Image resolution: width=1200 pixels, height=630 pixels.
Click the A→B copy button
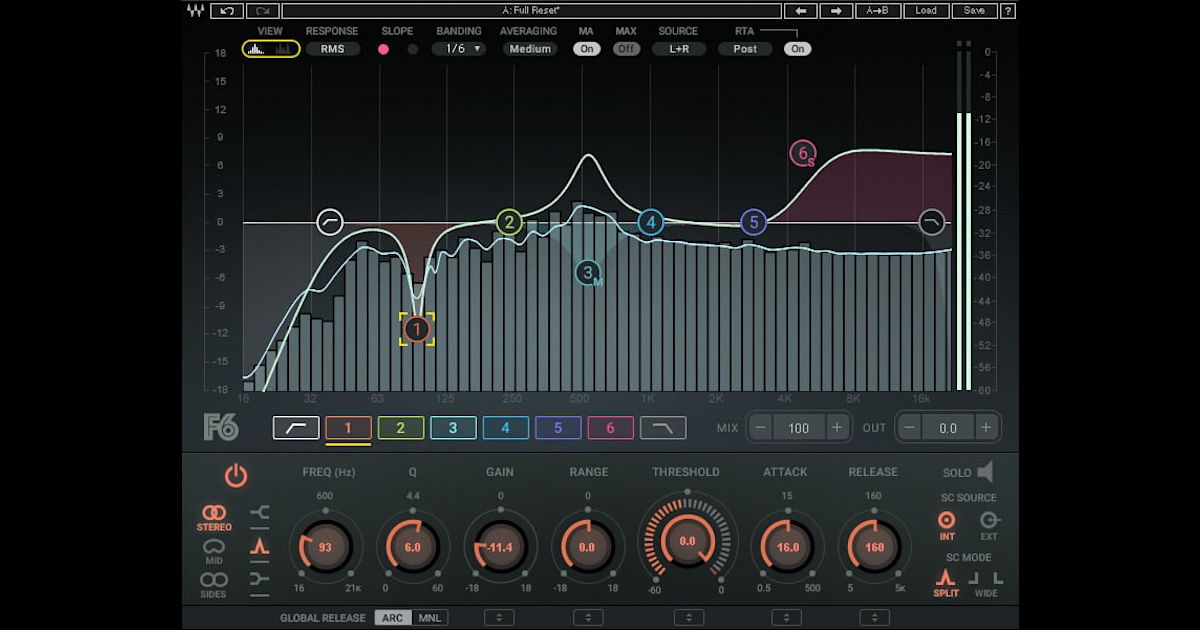click(x=879, y=11)
